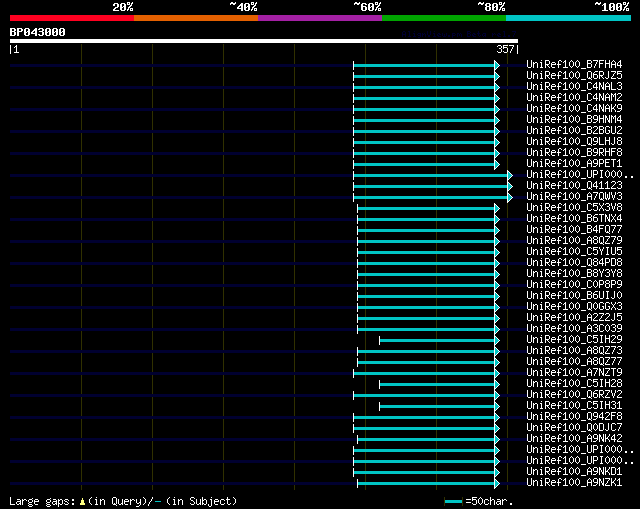Open UniRef100_Q9LHJ8 hit
640x509 pixels.
click(x=574, y=141)
